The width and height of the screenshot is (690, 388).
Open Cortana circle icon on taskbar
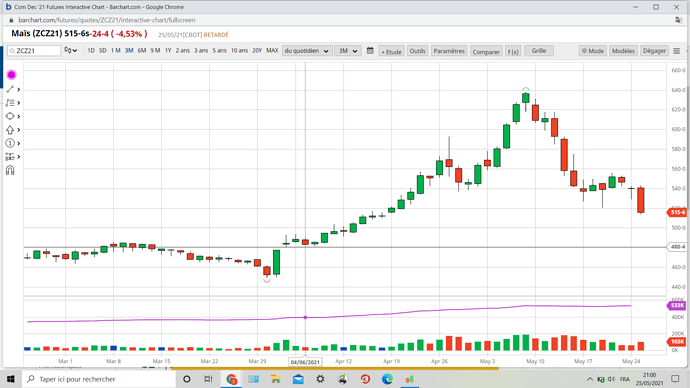187,379
